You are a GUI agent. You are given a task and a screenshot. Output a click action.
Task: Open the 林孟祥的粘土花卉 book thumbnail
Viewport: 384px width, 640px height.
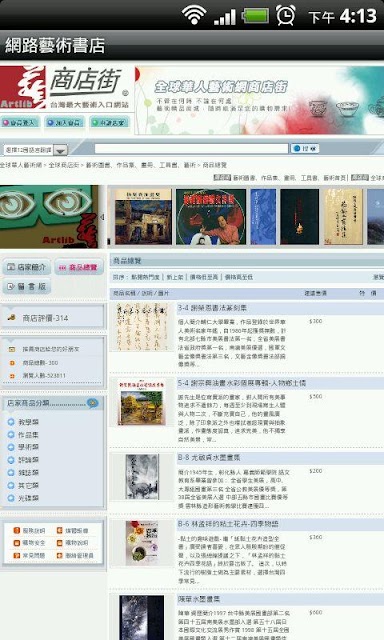click(141, 542)
